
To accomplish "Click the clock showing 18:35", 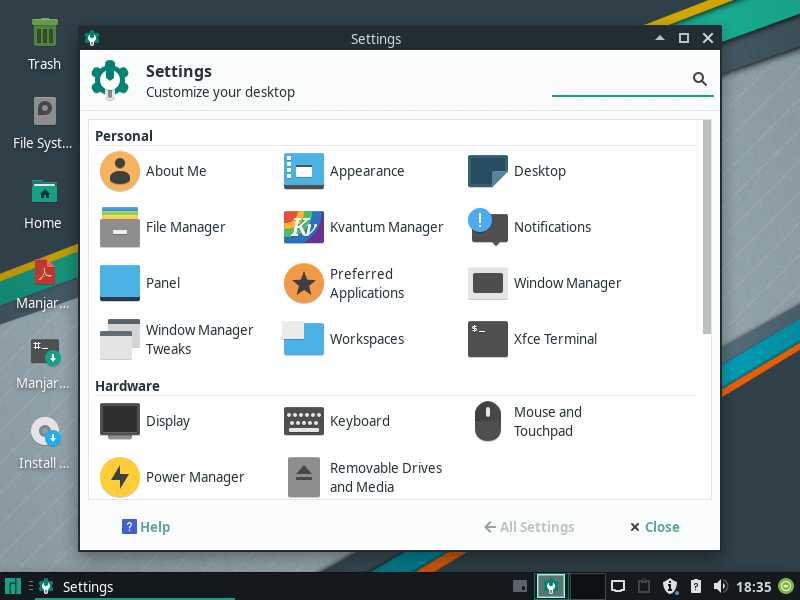I will [754, 587].
